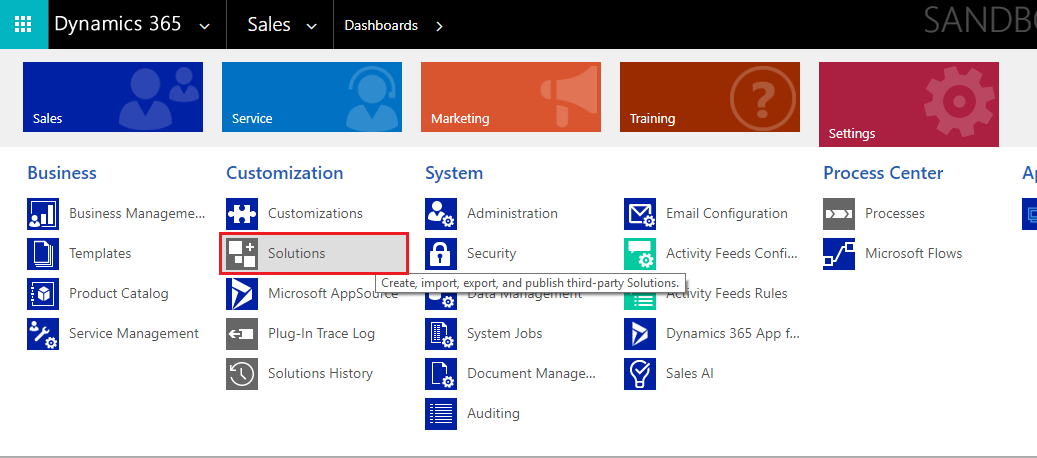Open Solutions History link
The width and height of the screenshot is (1037, 458).
tap(320, 374)
